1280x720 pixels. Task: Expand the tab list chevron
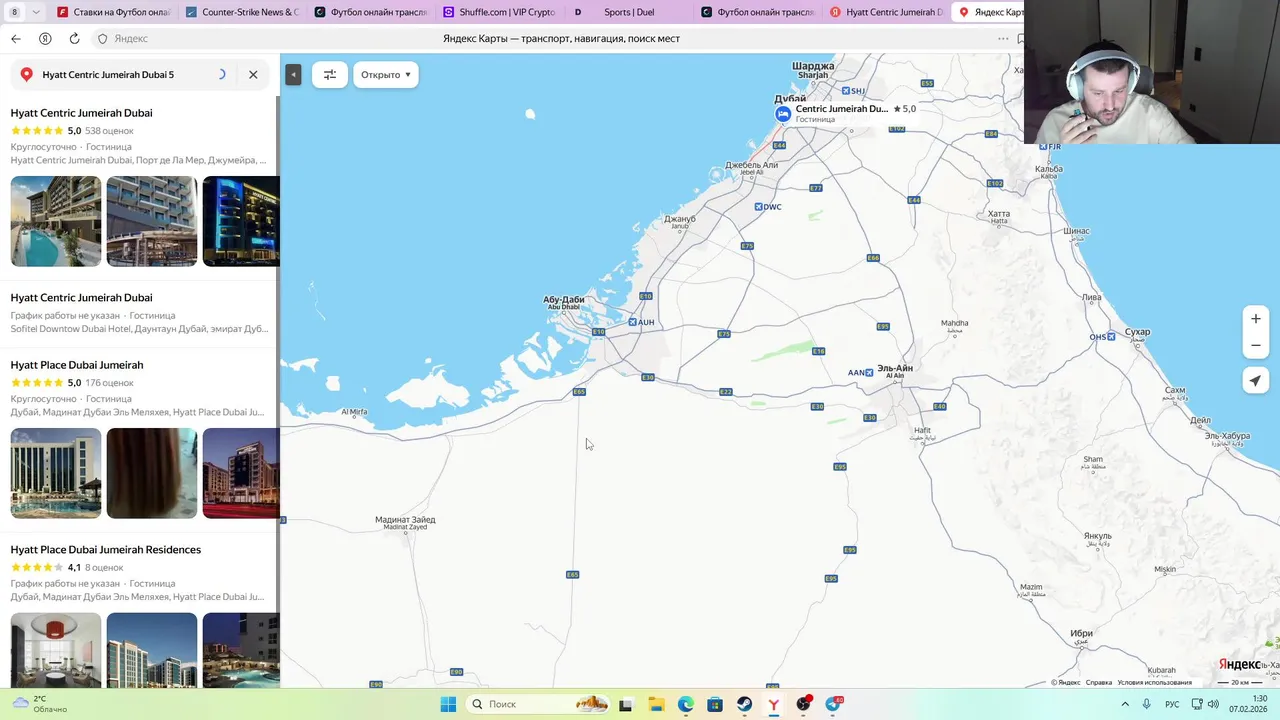[x=36, y=12]
